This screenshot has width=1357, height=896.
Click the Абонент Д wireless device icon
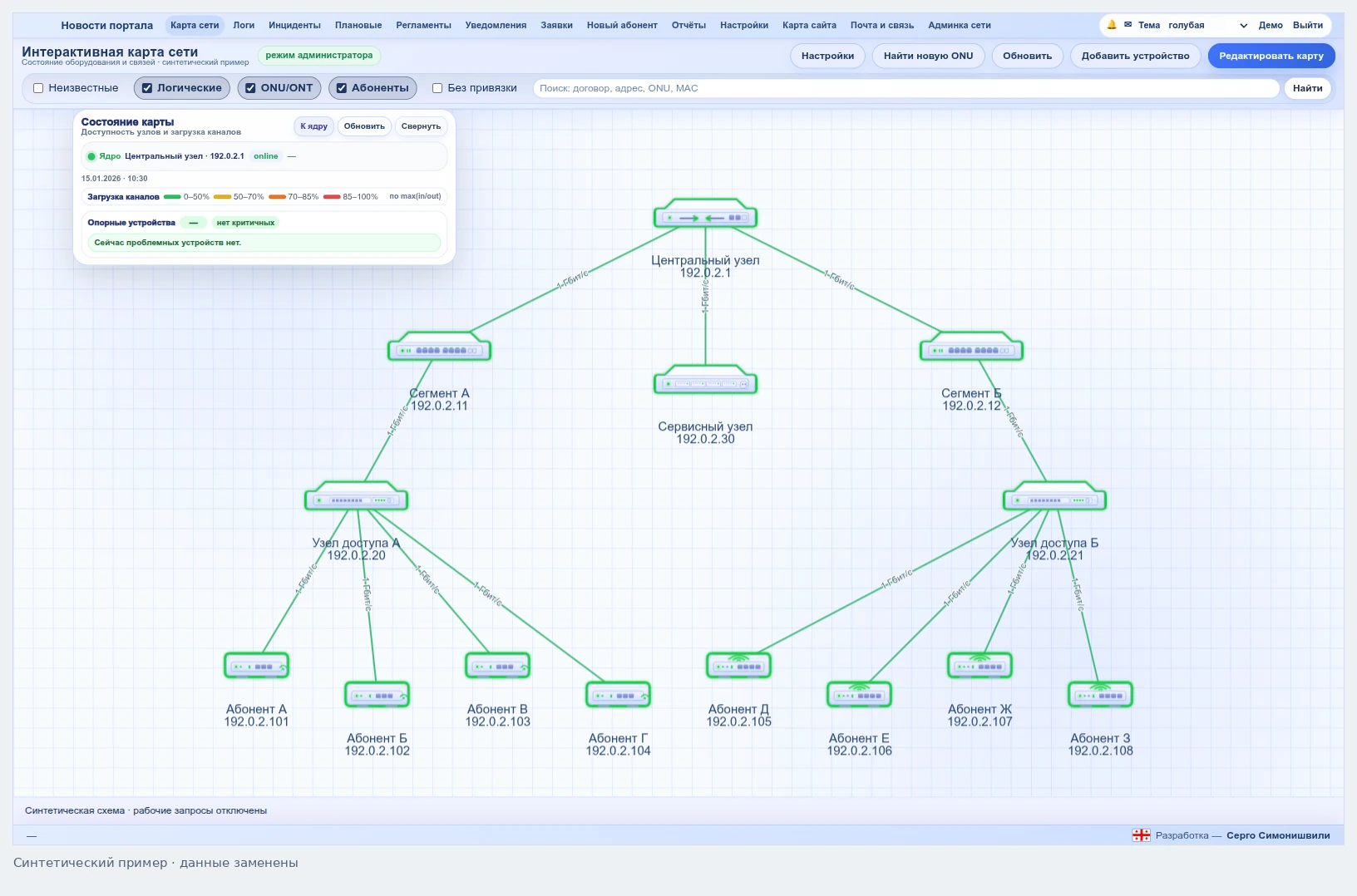click(x=738, y=665)
